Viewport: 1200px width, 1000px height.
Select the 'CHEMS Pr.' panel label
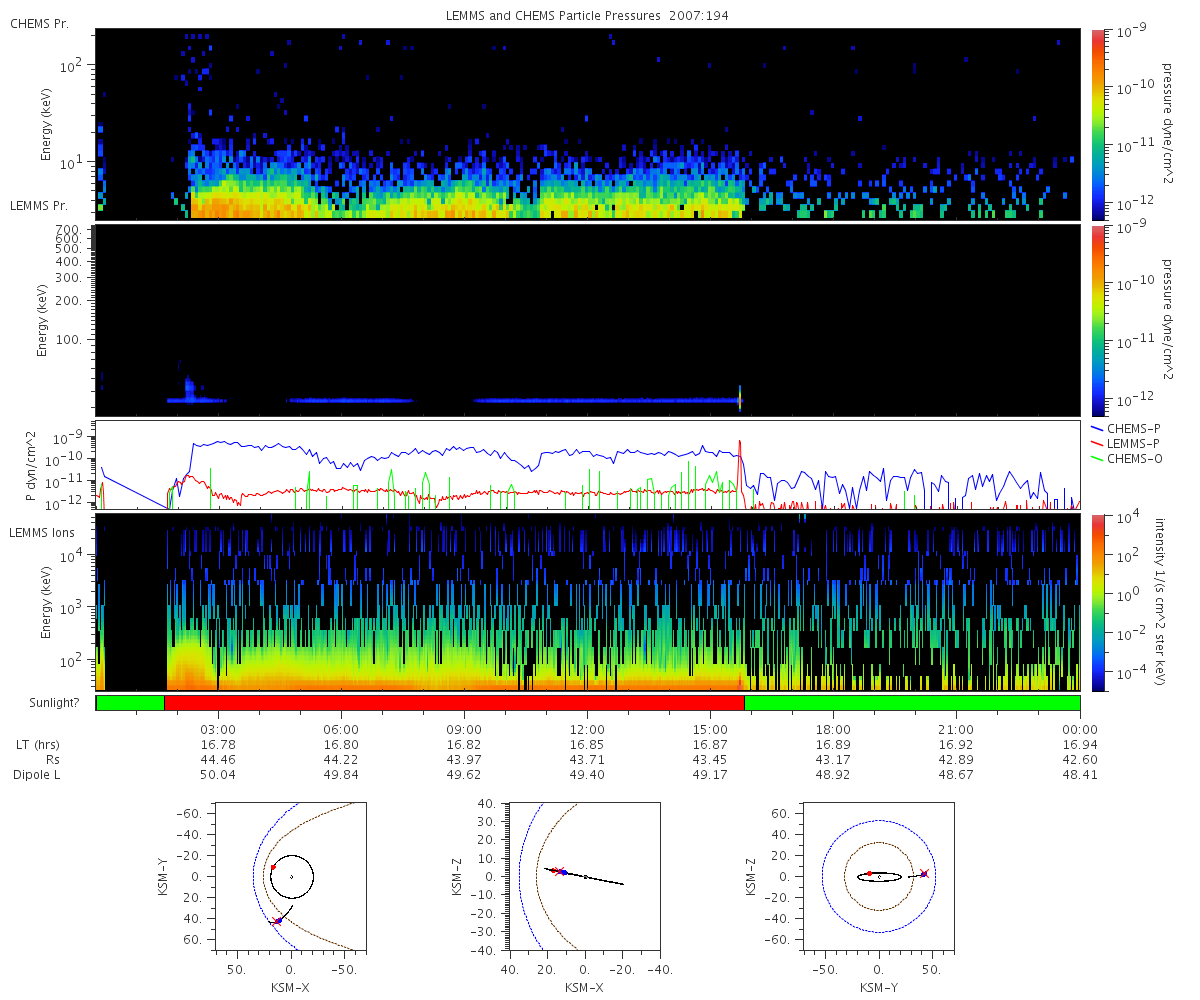coord(39,23)
